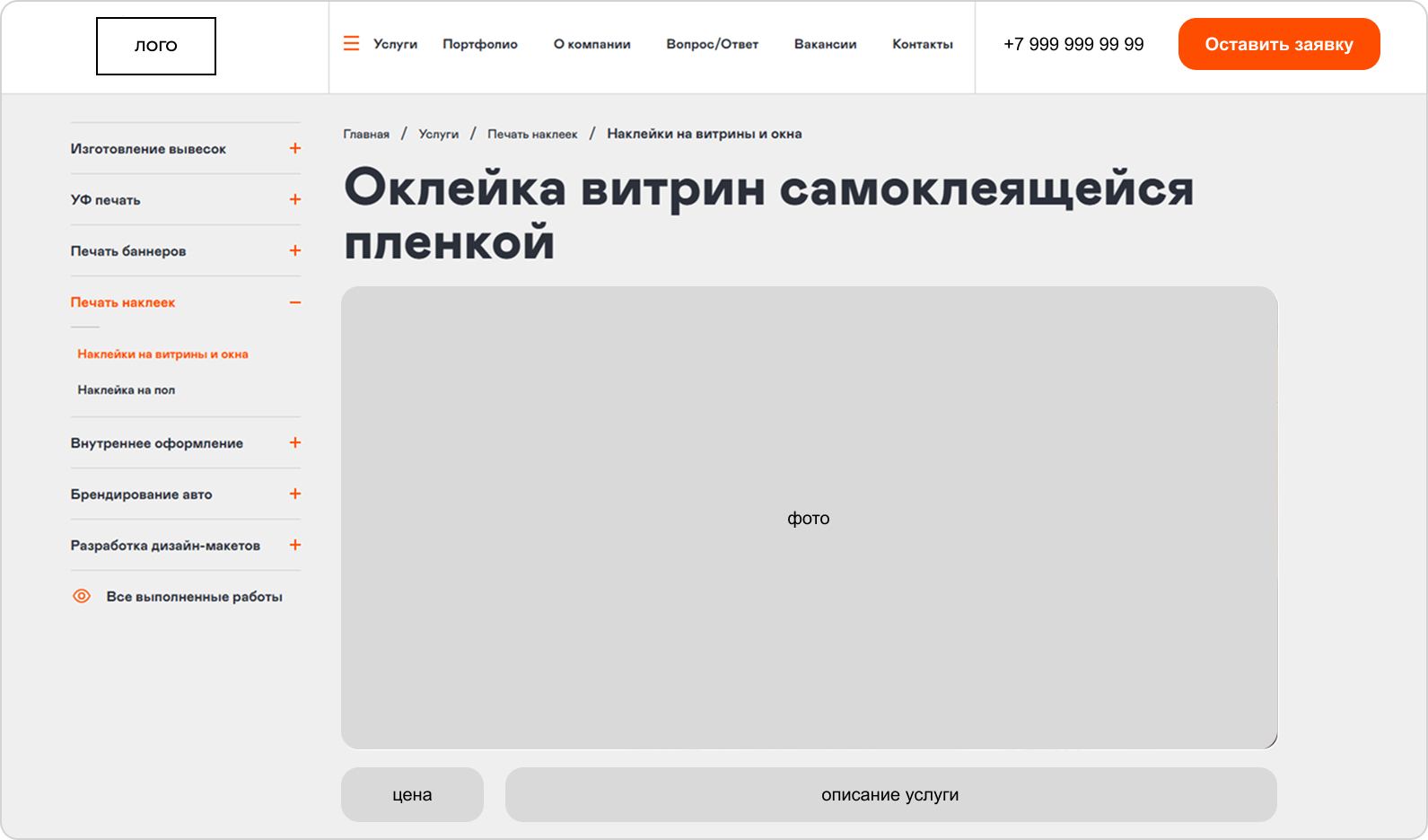Select Наклейка на пол submenu item

coord(127,389)
